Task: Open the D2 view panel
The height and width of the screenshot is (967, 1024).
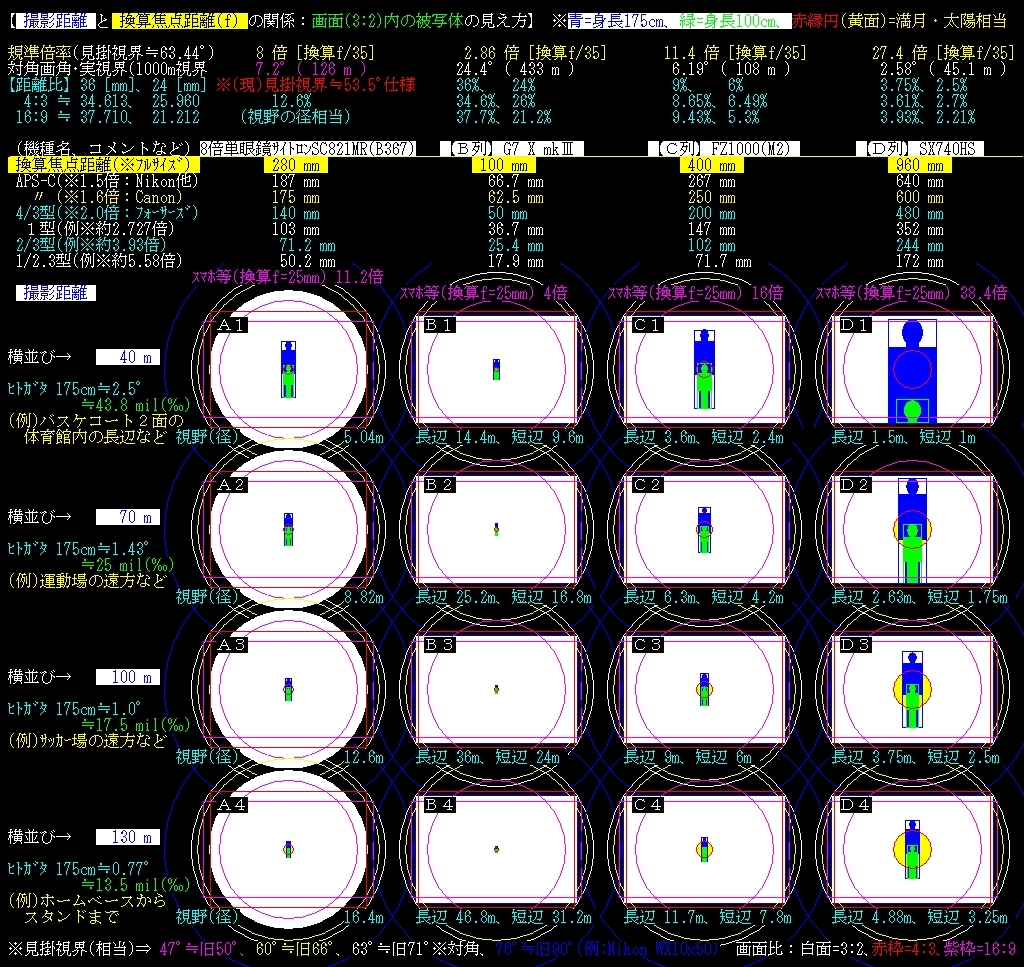Action: coord(912,529)
